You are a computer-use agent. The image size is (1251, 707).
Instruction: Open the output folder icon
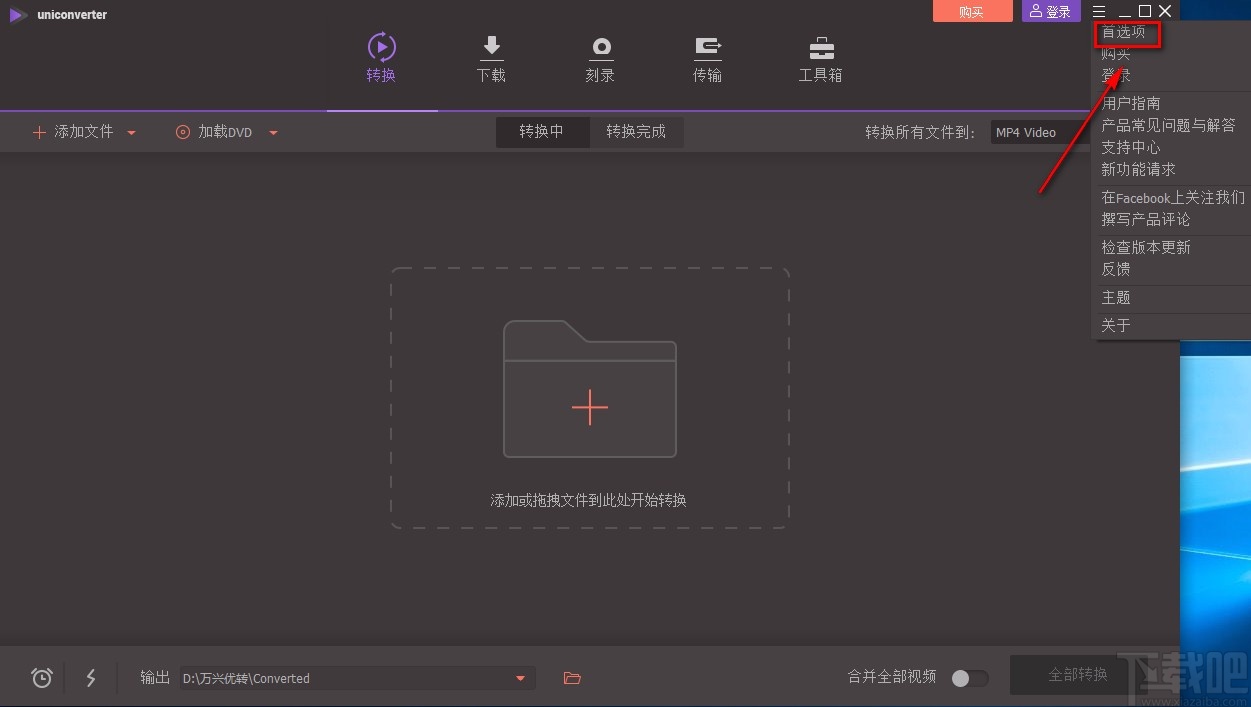pyautogui.click(x=571, y=677)
